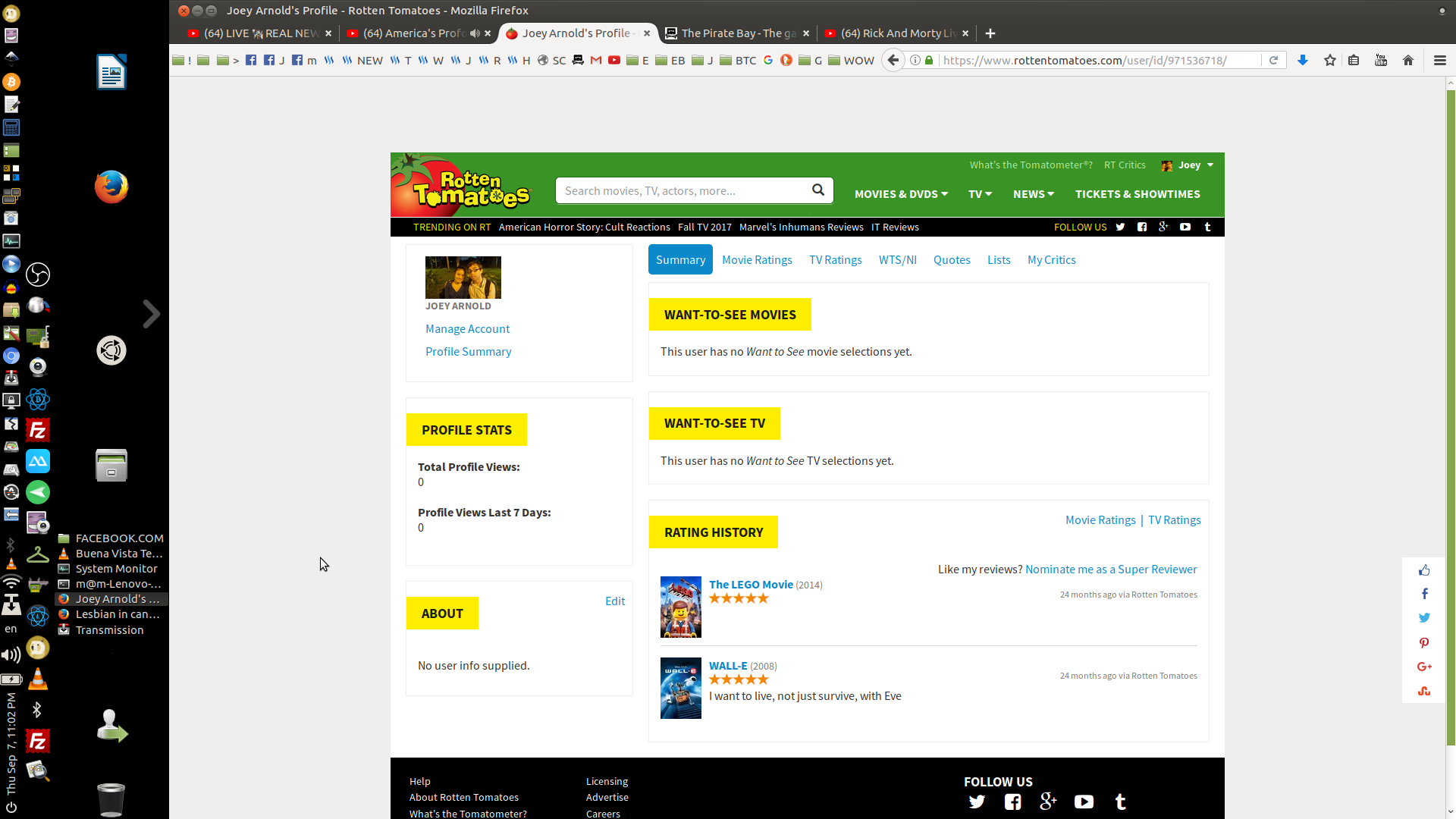
Task: Open the Trash icon at dock bottom
Action: [111, 800]
